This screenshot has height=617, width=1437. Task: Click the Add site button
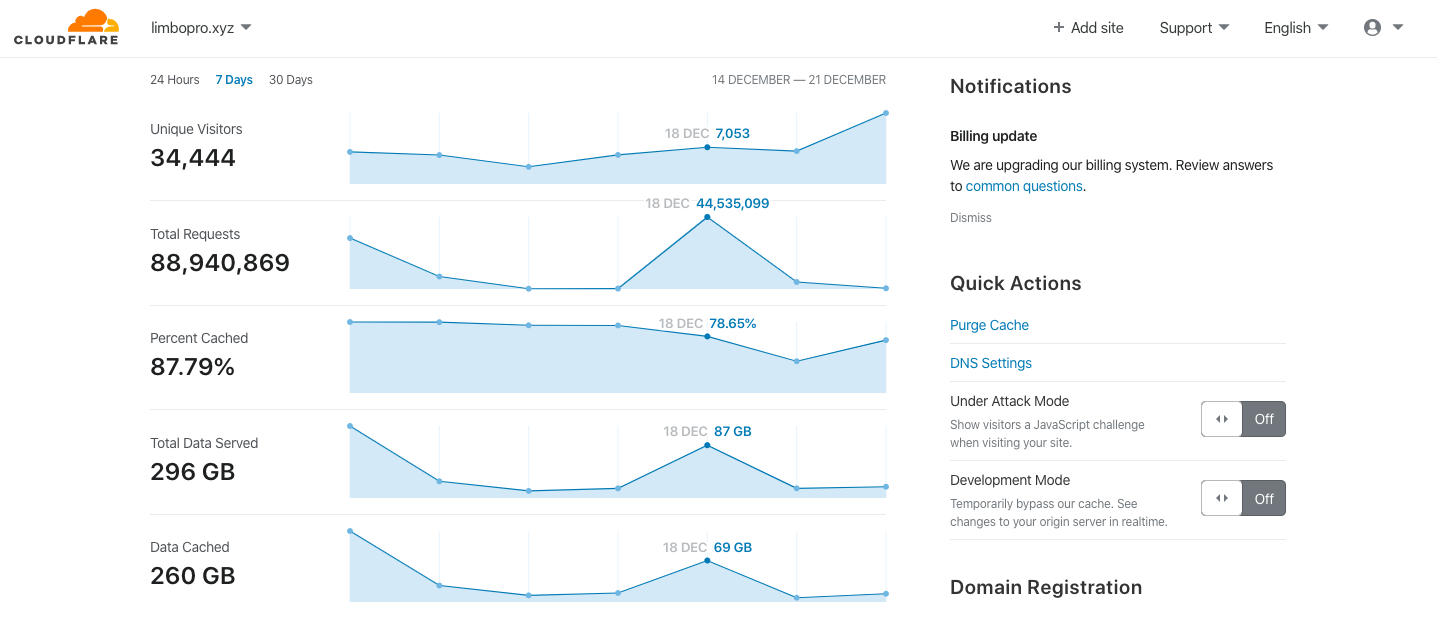pyautogui.click(x=1088, y=28)
